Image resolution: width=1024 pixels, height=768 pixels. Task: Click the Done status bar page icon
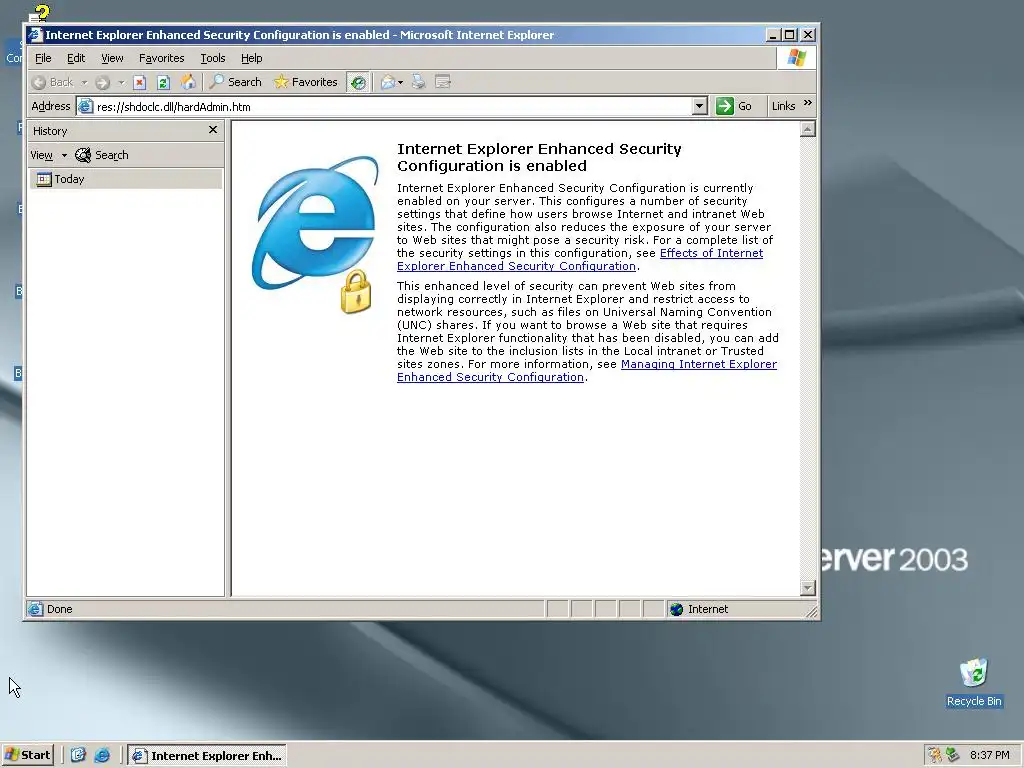(x=35, y=609)
